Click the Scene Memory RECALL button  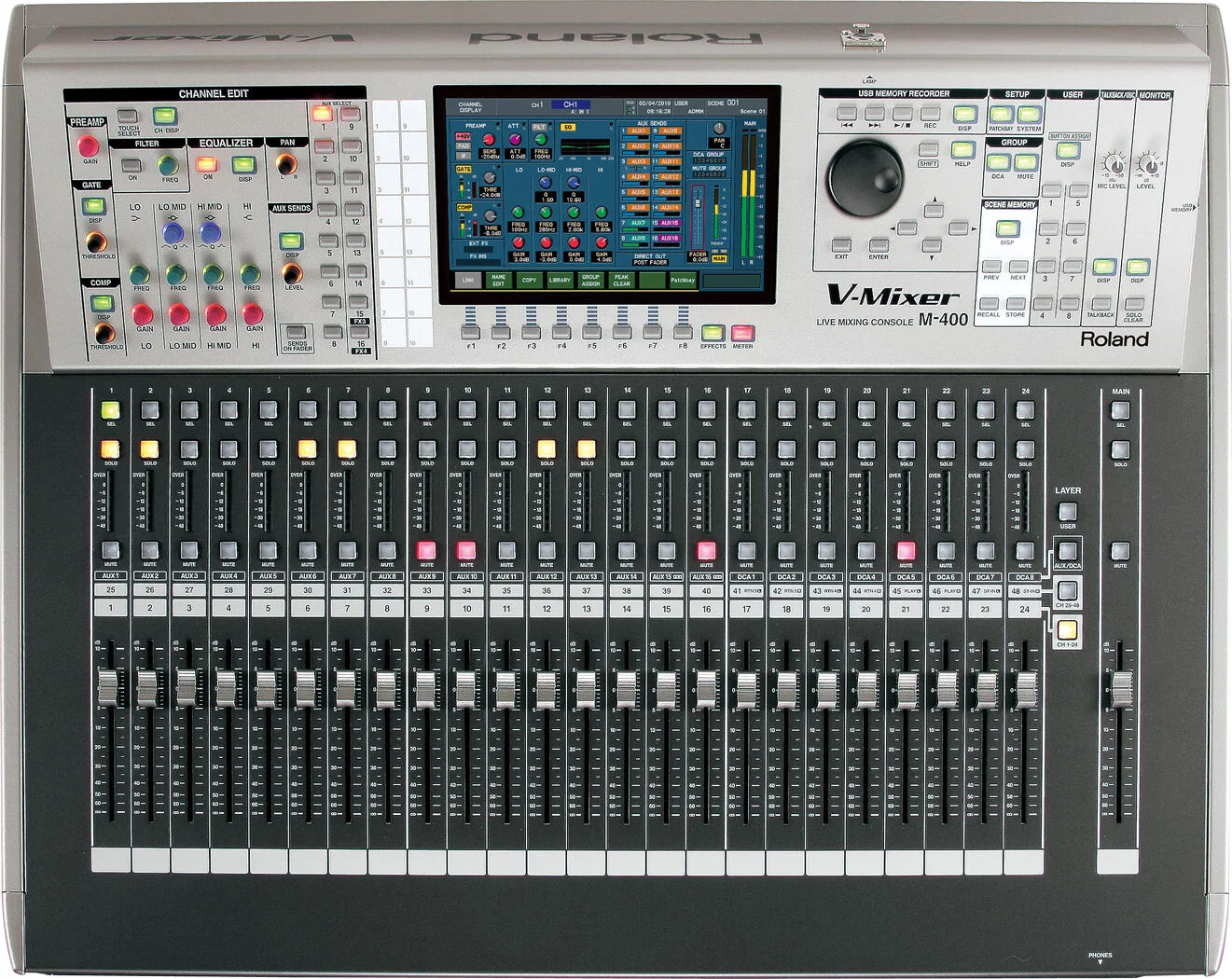(x=990, y=304)
